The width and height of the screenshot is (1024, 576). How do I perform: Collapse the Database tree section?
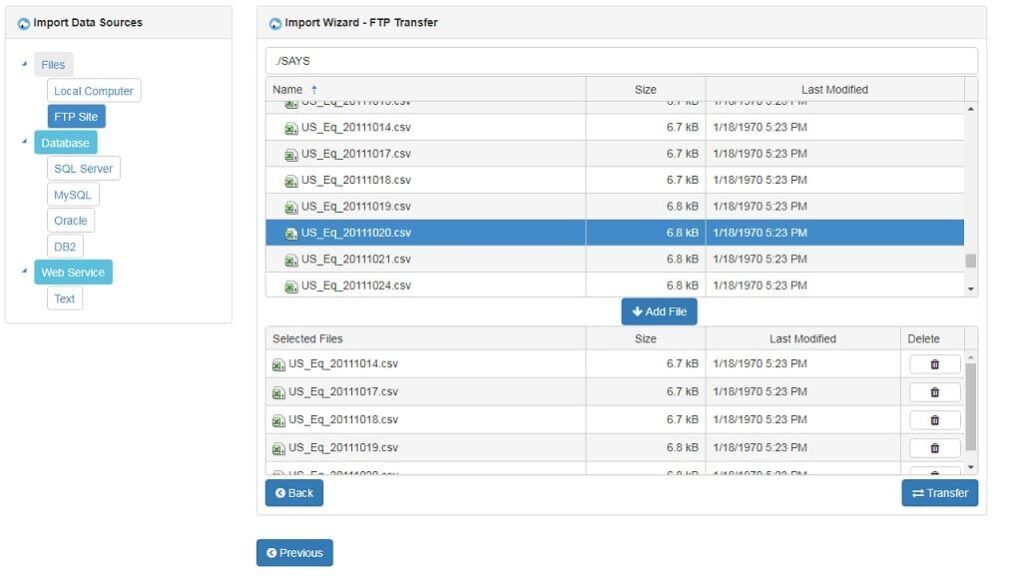click(24, 142)
